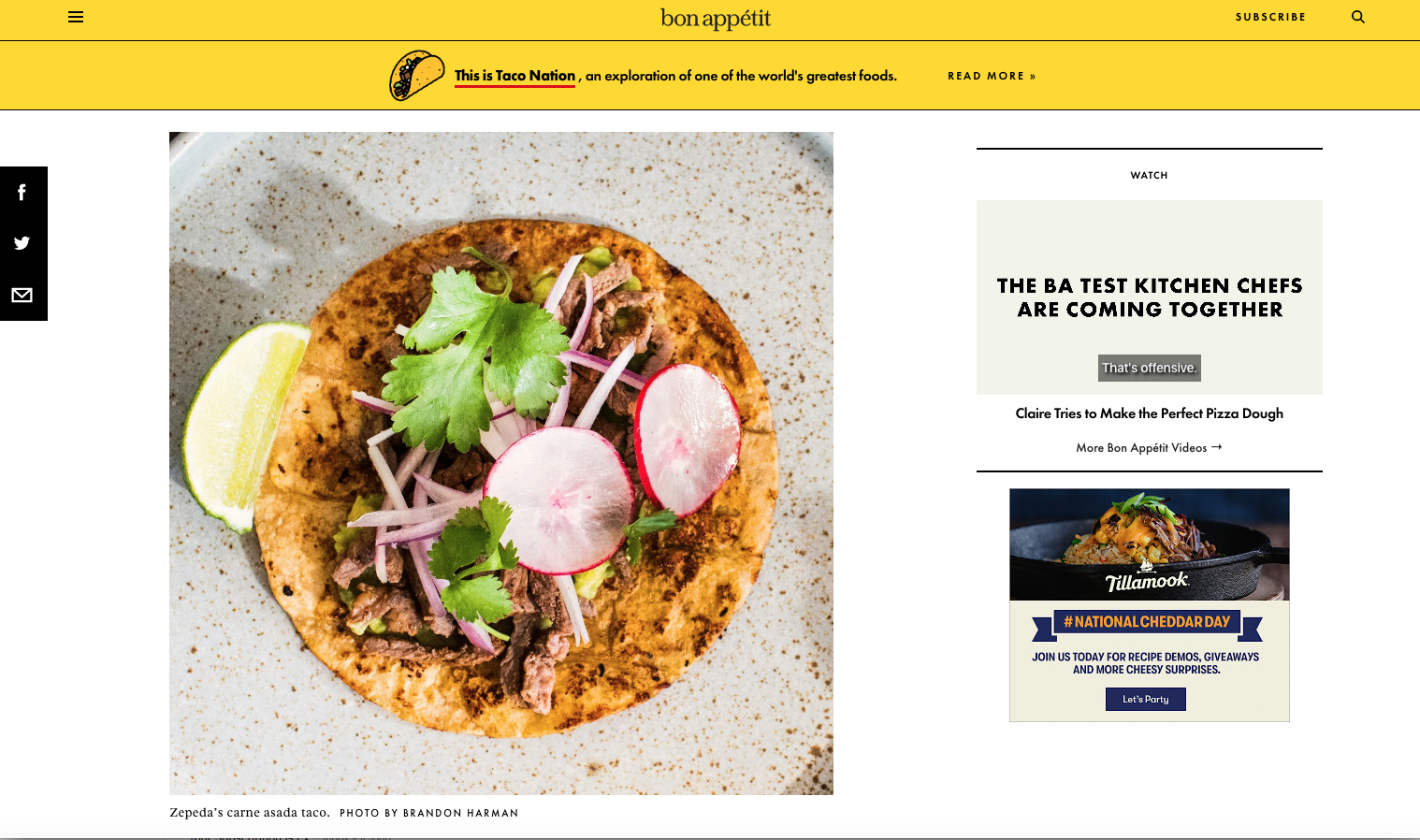Click the WATCH section heading

(x=1149, y=175)
